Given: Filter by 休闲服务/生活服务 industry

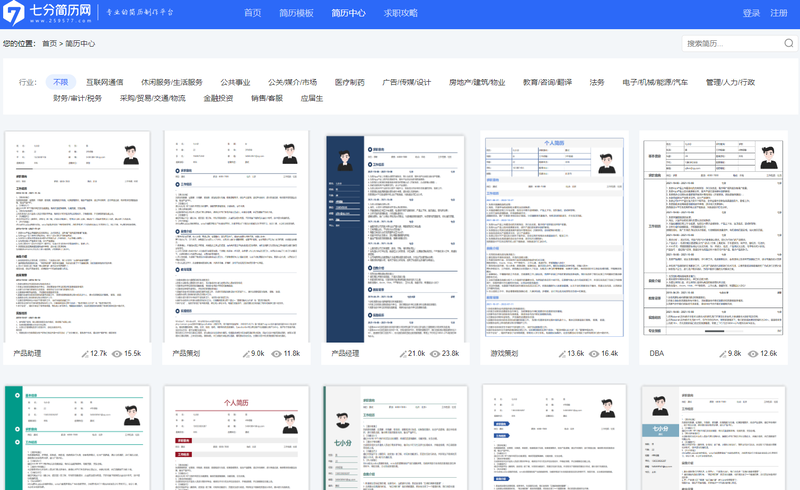Looking at the screenshot, I should [x=172, y=82].
